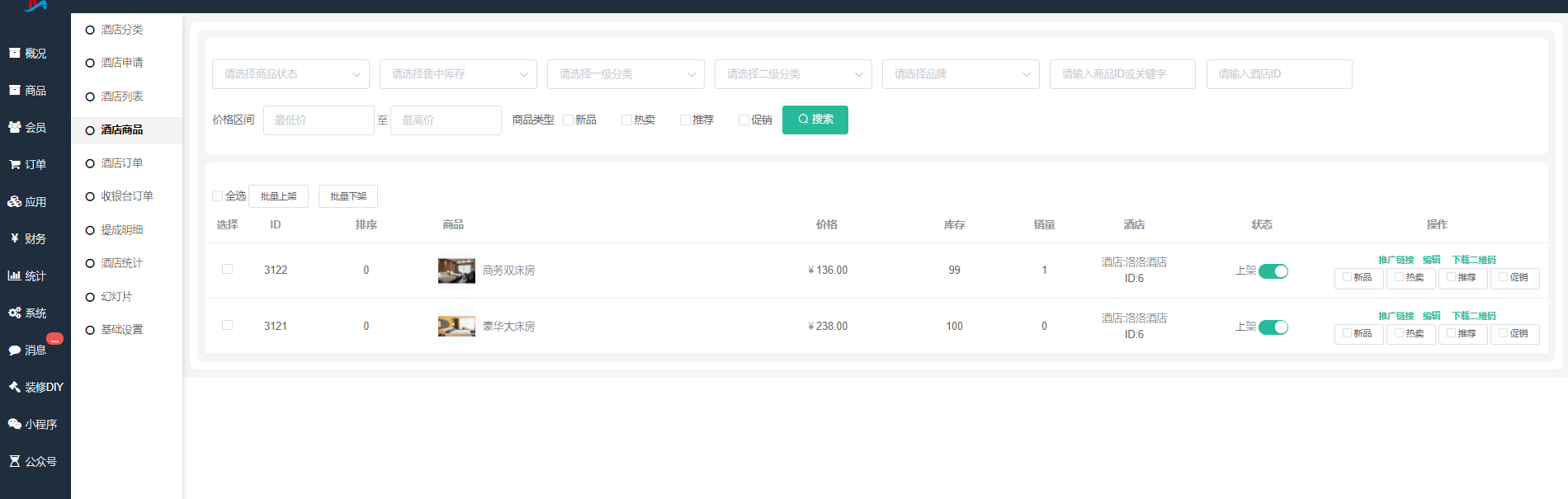Open the 请选择商品状态 dropdown
The image size is (1568, 499).
pyautogui.click(x=290, y=74)
